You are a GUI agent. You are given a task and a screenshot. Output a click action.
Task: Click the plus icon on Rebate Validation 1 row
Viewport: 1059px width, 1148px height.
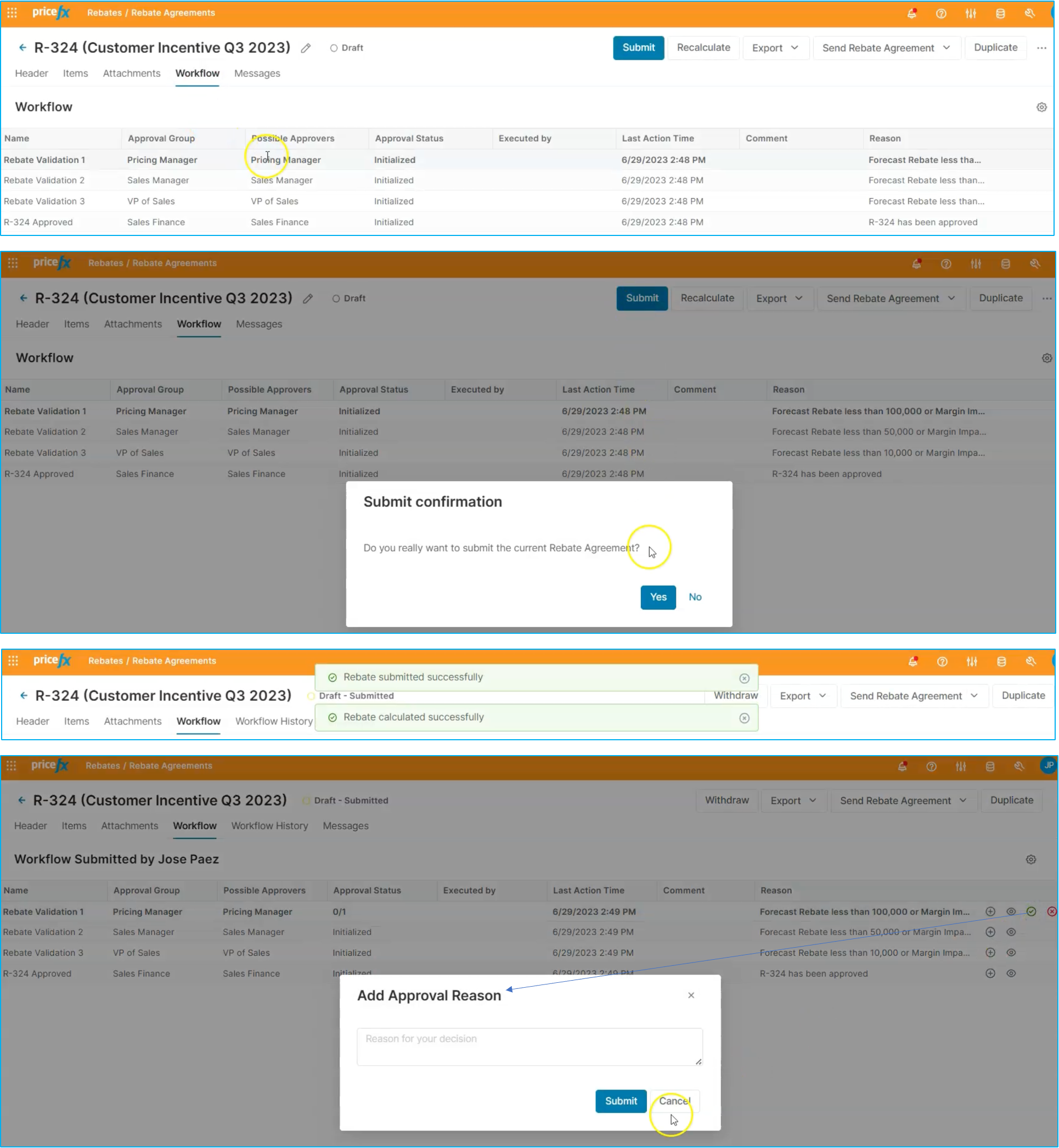click(x=990, y=912)
